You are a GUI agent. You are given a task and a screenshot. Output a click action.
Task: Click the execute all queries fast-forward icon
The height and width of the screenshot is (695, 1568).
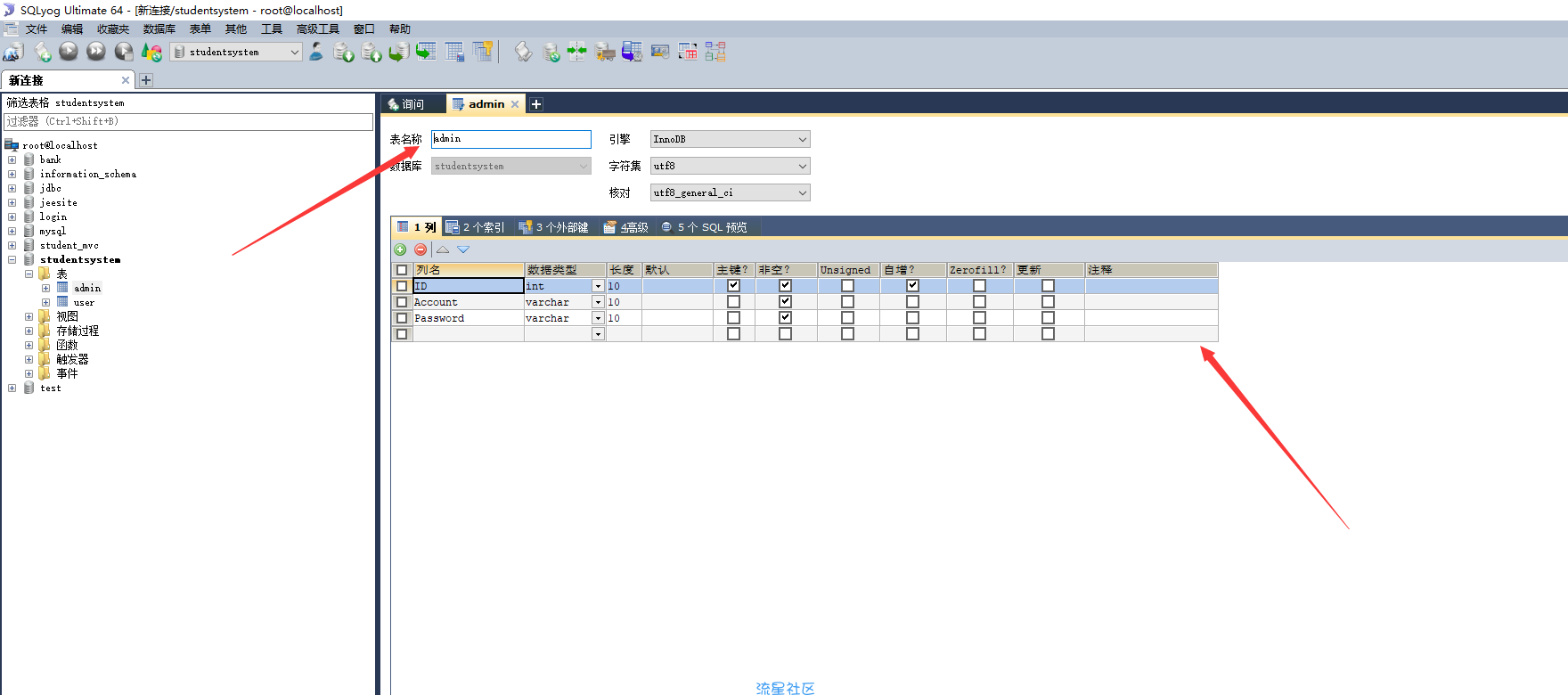(x=96, y=52)
